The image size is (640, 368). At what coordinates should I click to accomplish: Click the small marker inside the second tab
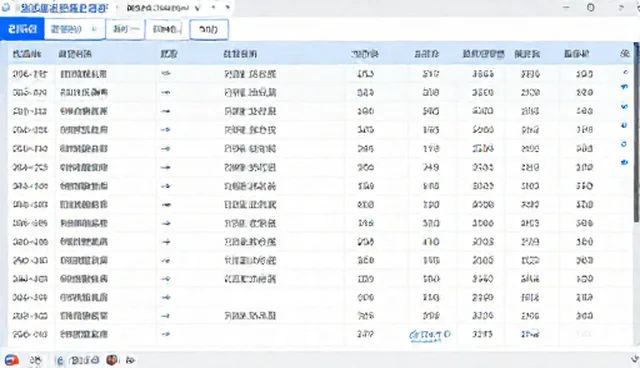pyautogui.click(x=94, y=29)
